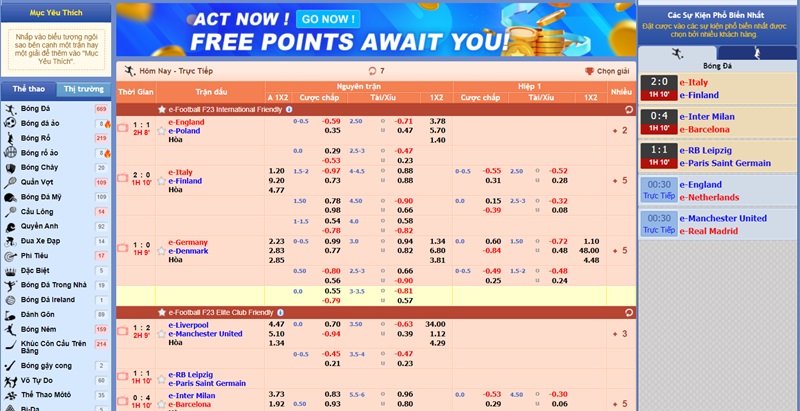Switch to Thị trường tab
This screenshot has width=800, height=411.
[x=83, y=89]
